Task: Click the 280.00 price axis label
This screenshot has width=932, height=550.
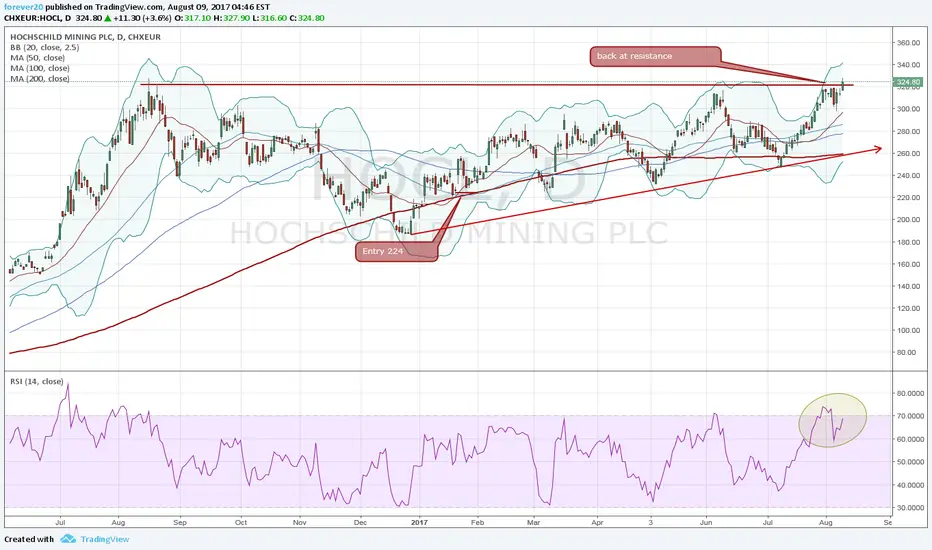Action: [x=909, y=131]
